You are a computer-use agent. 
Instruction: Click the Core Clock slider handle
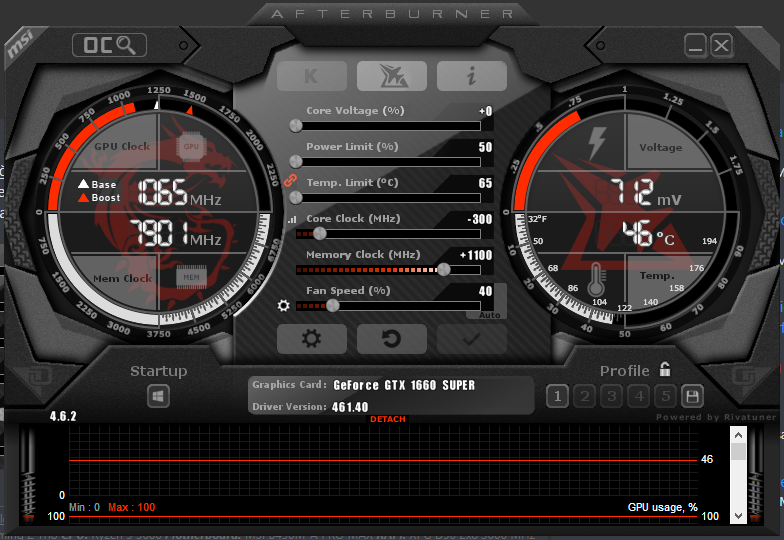click(x=320, y=234)
